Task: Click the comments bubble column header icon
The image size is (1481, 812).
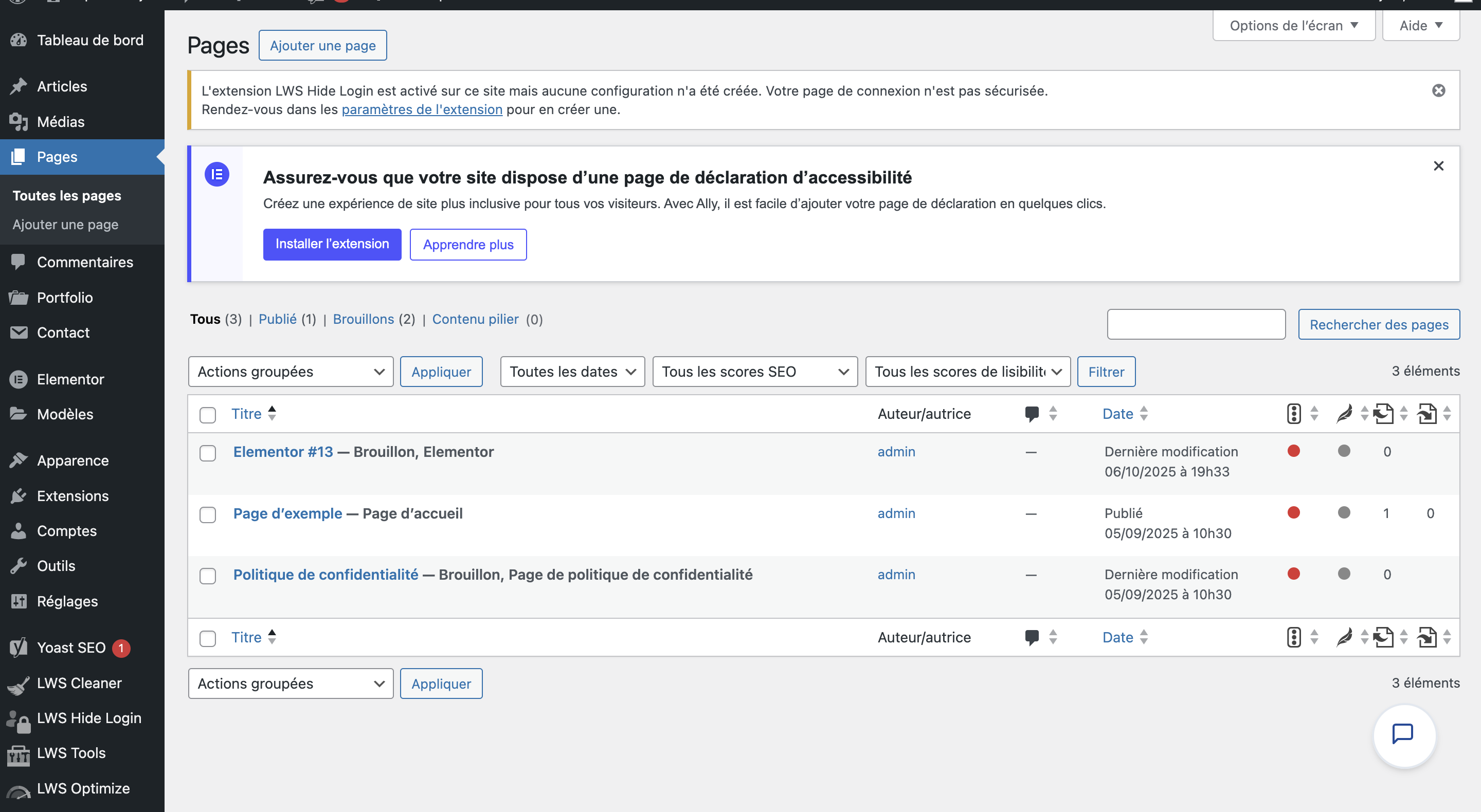Action: 1032,413
